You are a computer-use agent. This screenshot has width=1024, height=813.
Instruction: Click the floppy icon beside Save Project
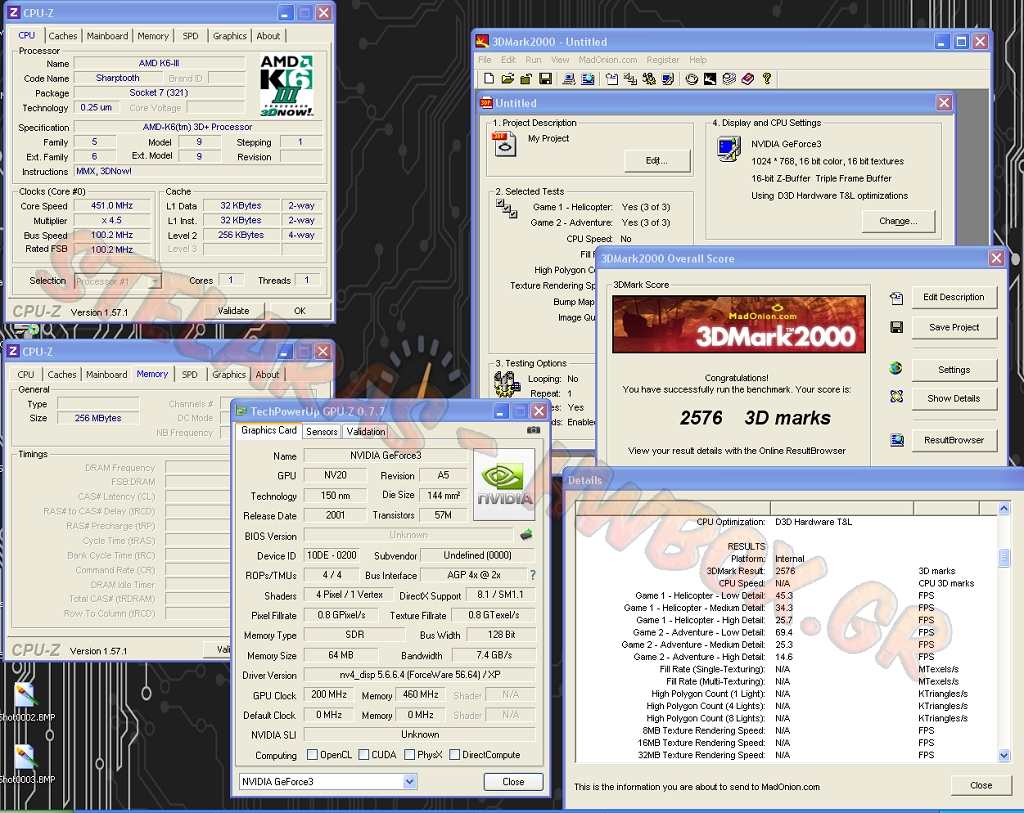coord(897,327)
